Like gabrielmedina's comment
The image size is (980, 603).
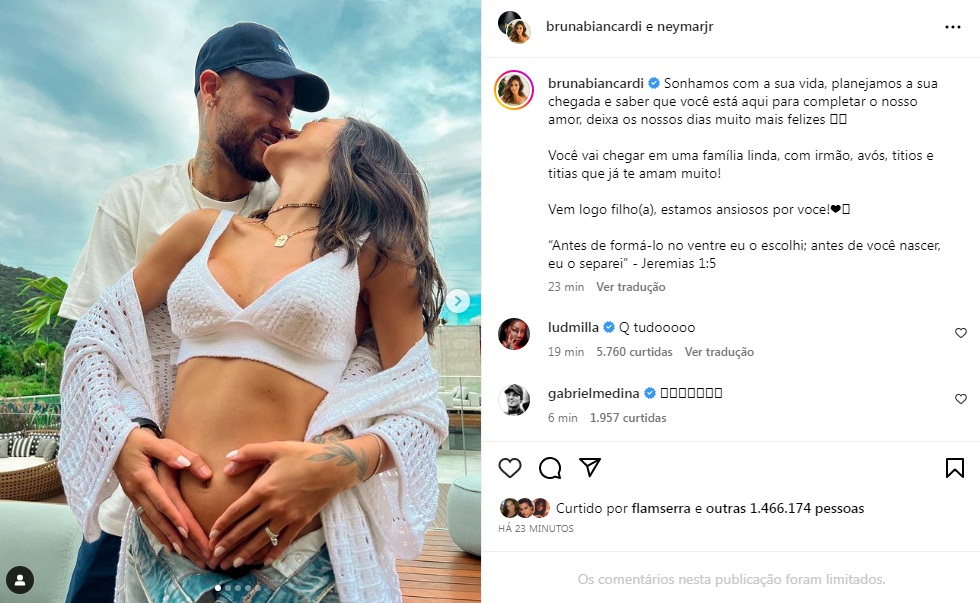(x=961, y=399)
